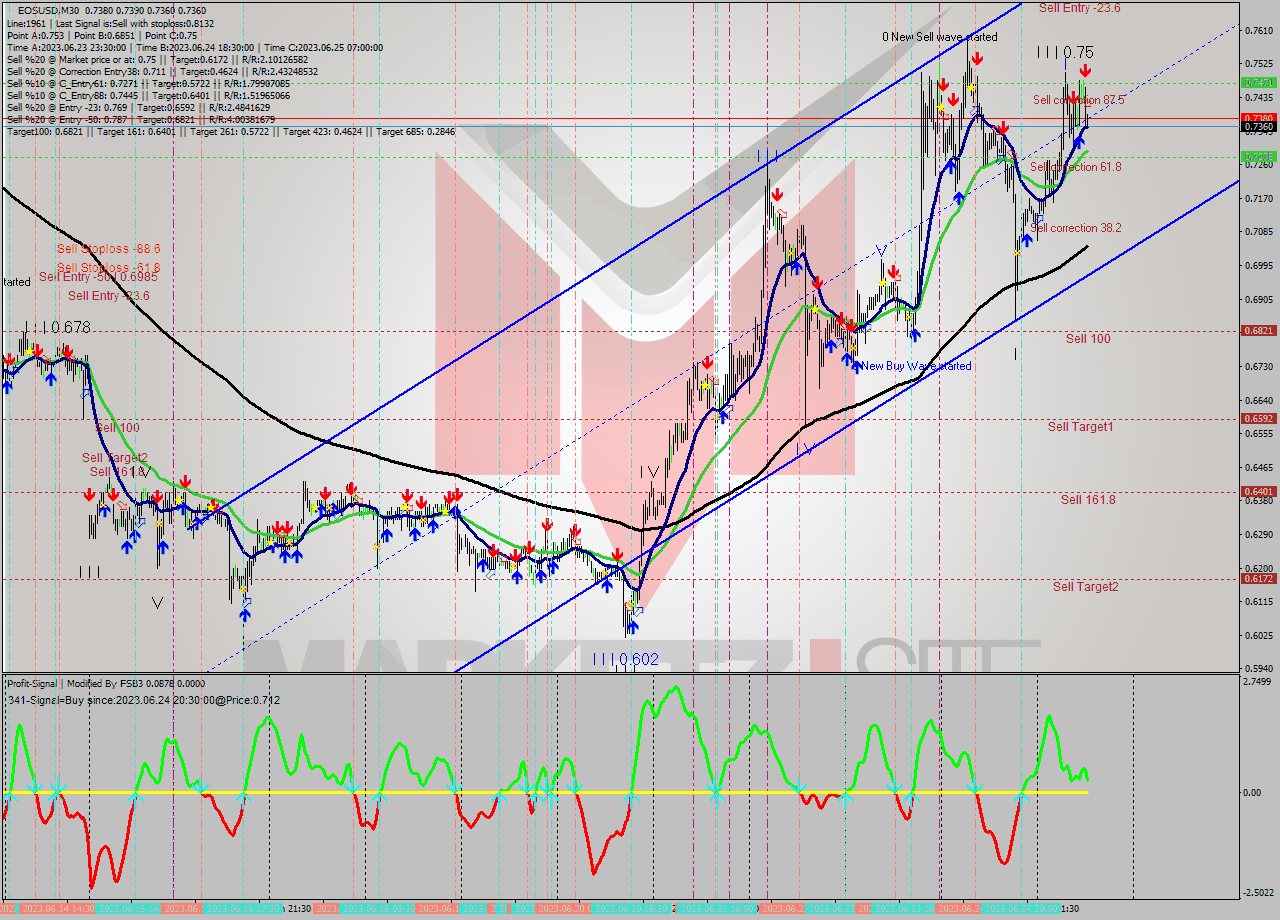This screenshot has height=920, width=1280.
Task: Click the green 0.7246 price tag
Action: (x=1257, y=157)
